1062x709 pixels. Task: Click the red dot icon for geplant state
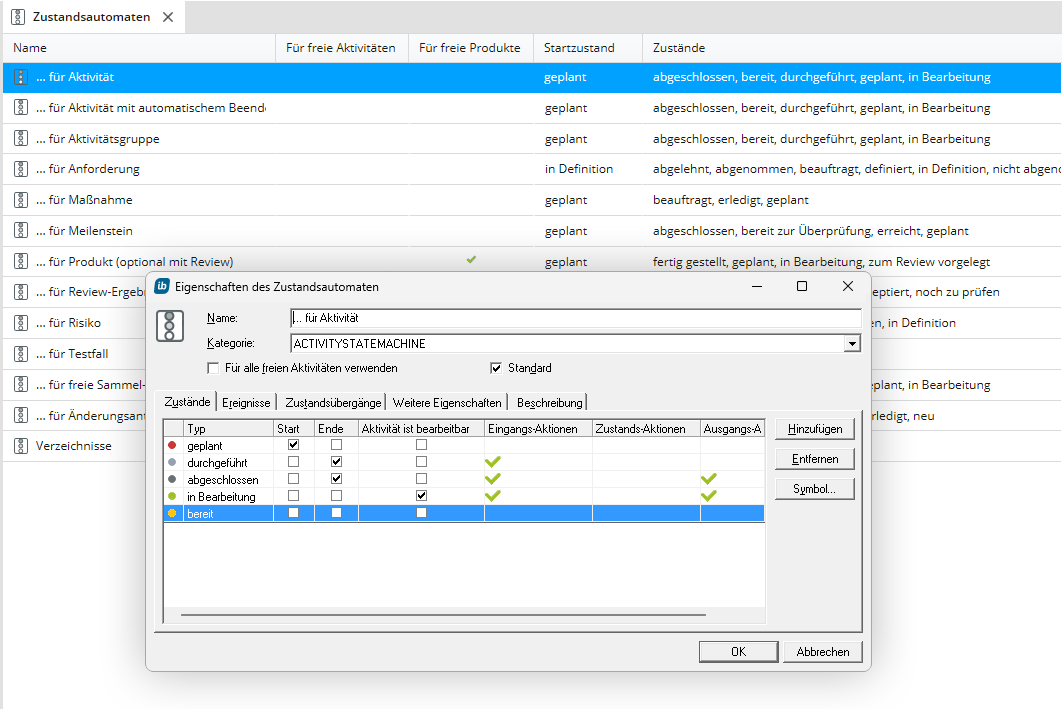(173, 445)
